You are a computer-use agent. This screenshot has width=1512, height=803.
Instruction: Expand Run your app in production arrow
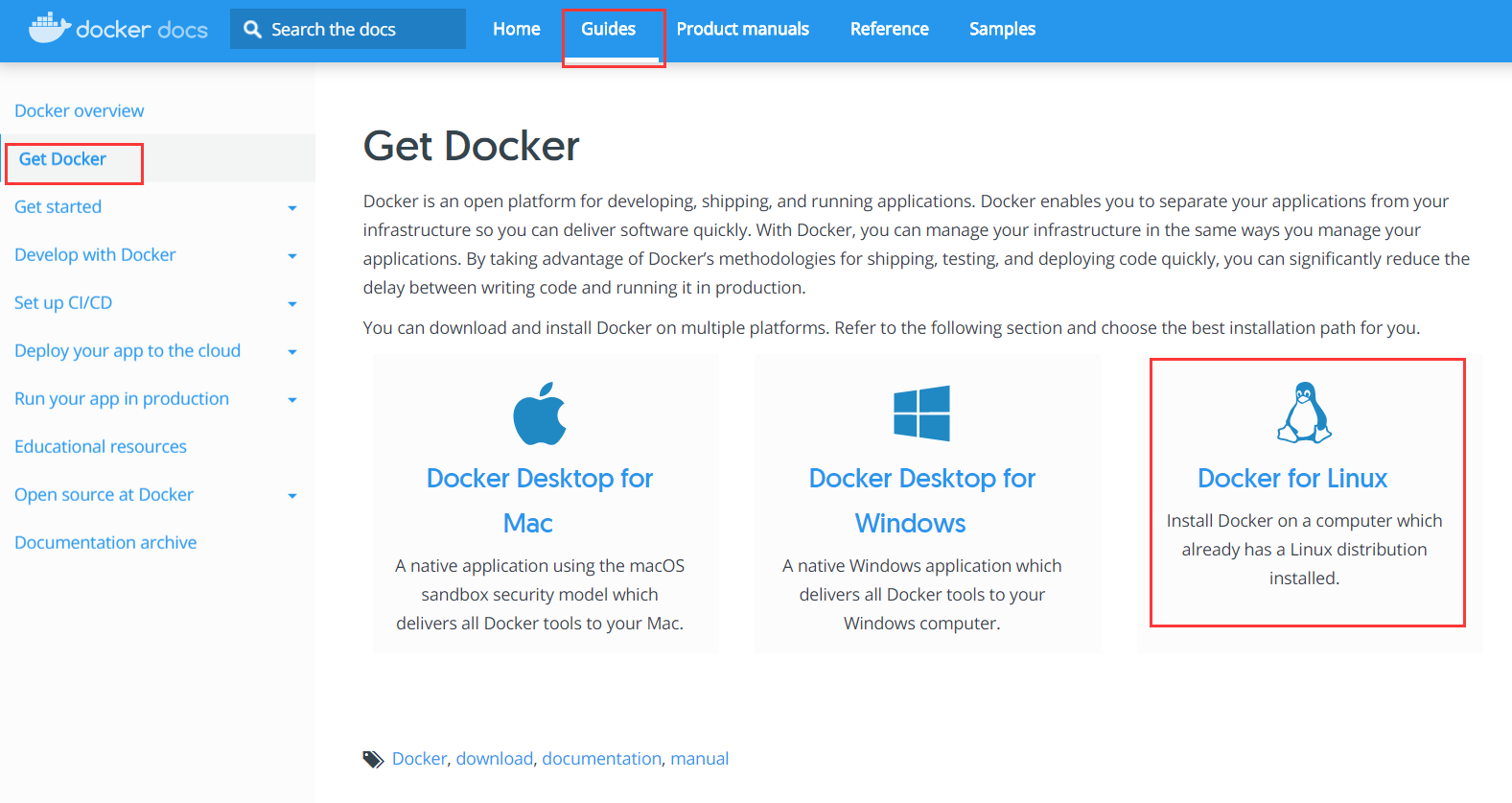[292, 400]
